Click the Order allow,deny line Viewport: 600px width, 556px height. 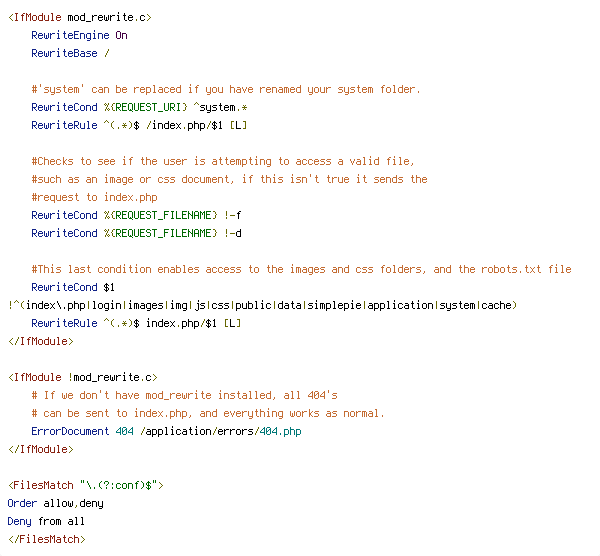click(55, 503)
